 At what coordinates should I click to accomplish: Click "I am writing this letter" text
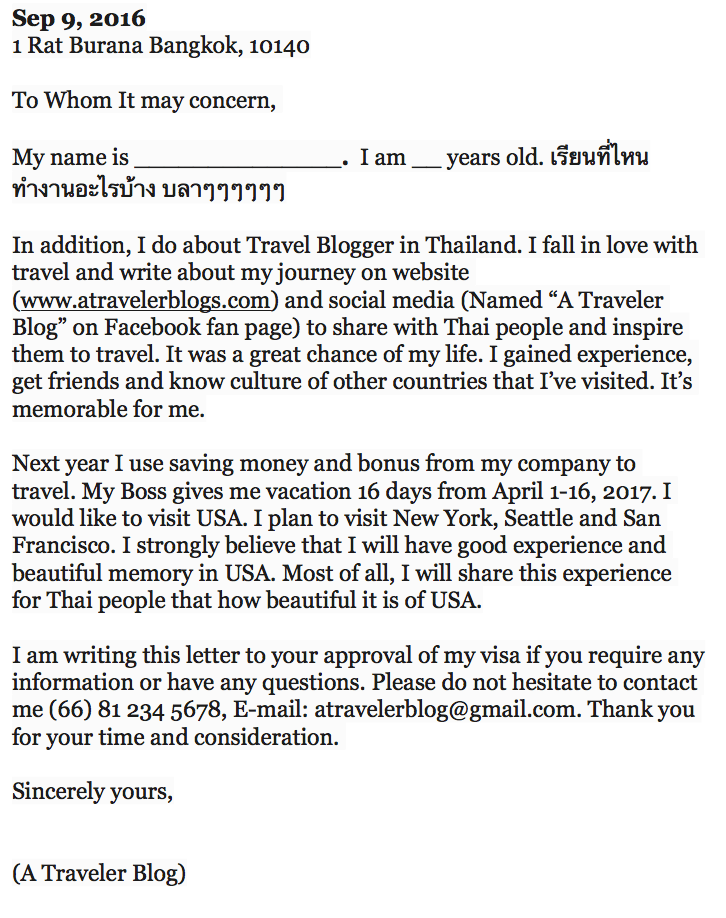(x=121, y=657)
